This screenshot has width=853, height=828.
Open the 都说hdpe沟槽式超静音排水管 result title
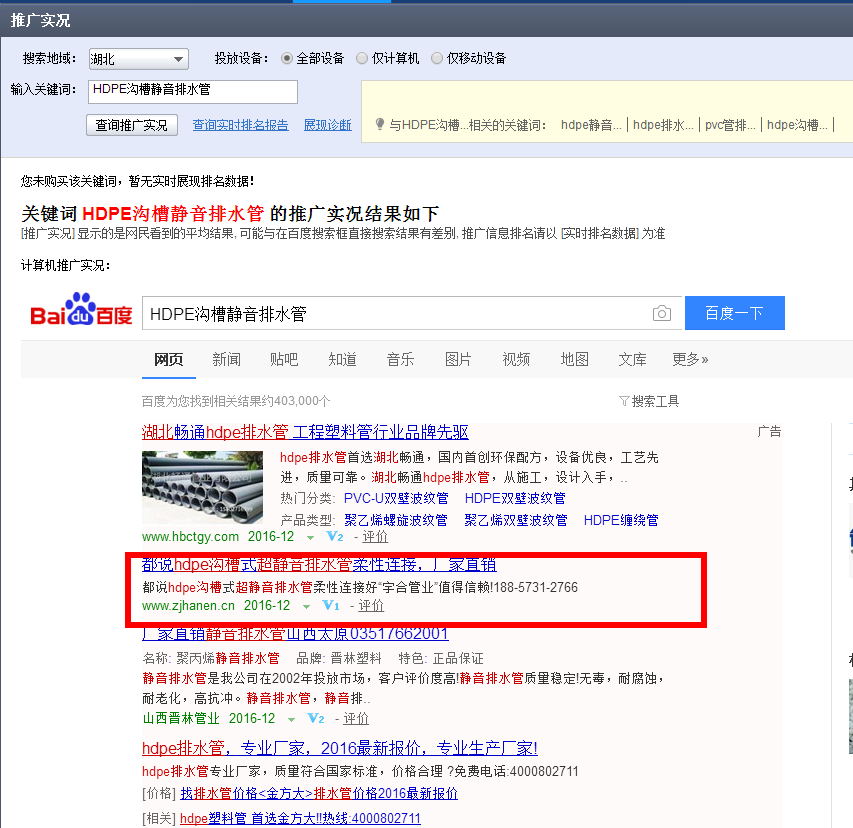point(319,565)
